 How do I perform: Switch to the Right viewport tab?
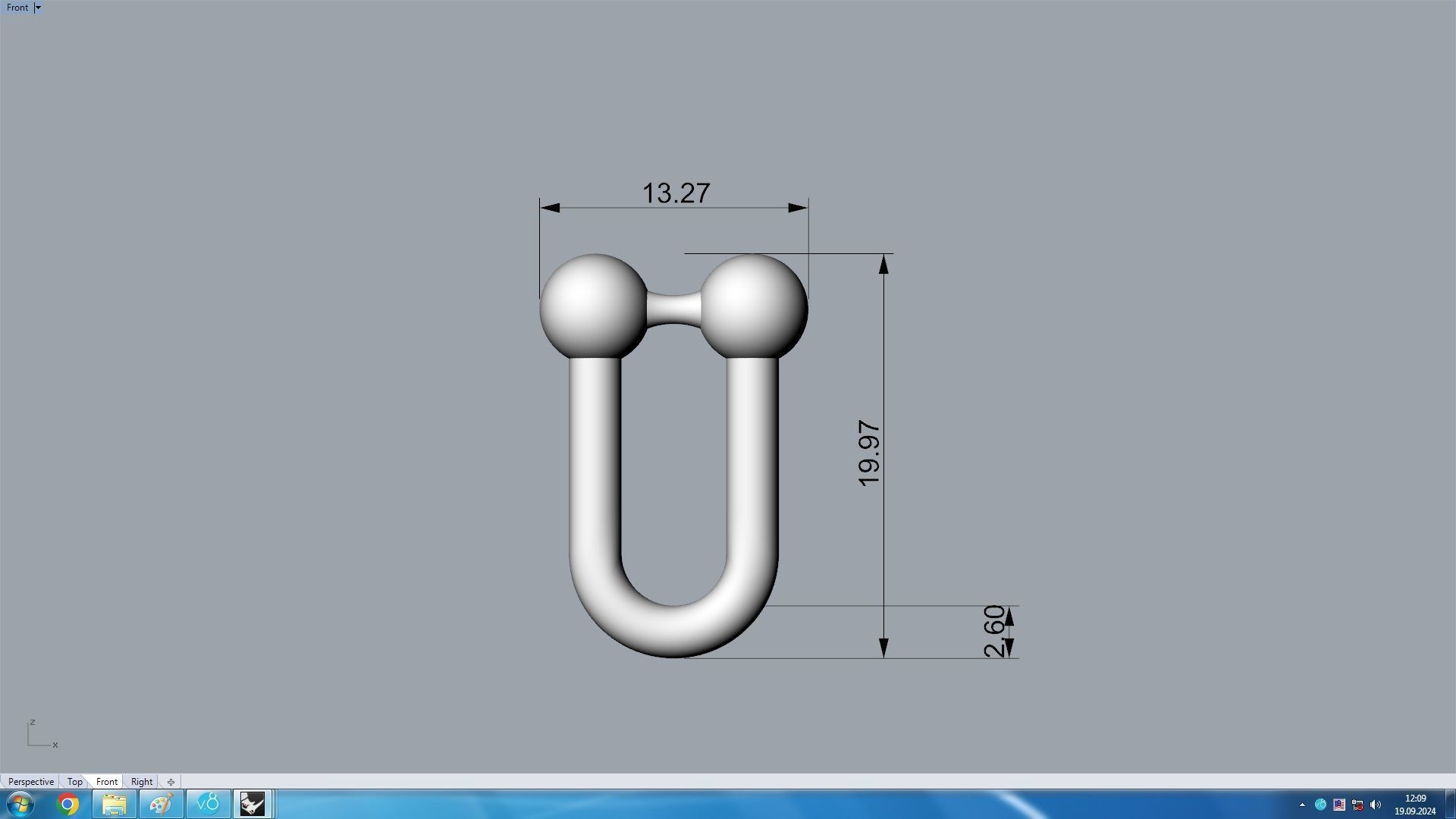coord(142,782)
